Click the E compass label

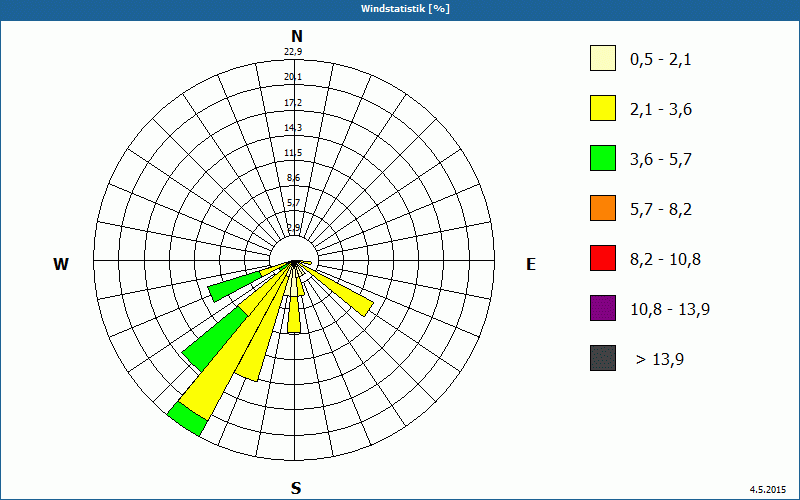(x=531, y=264)
